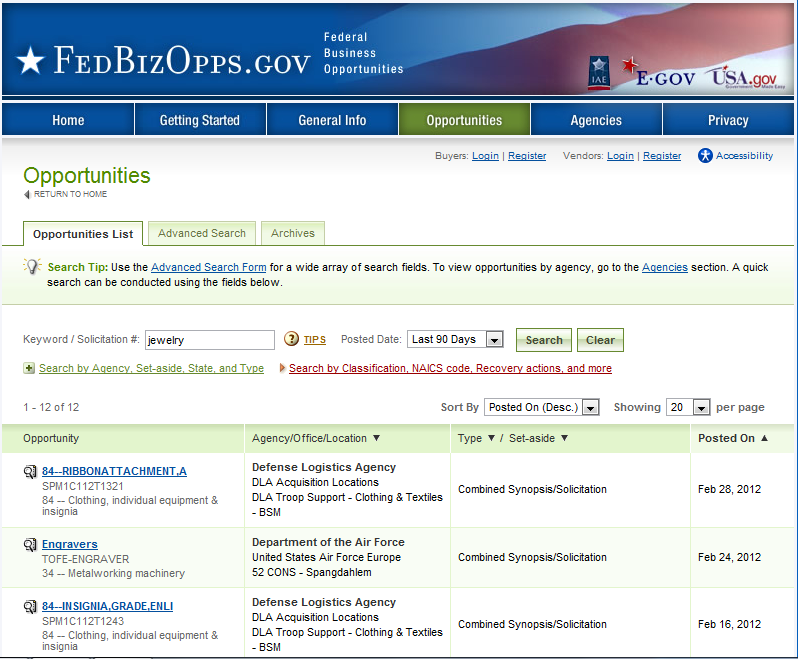Click the TOFE-ENGRAVER solicitation text
798x659 pixels.
point(86,559)
